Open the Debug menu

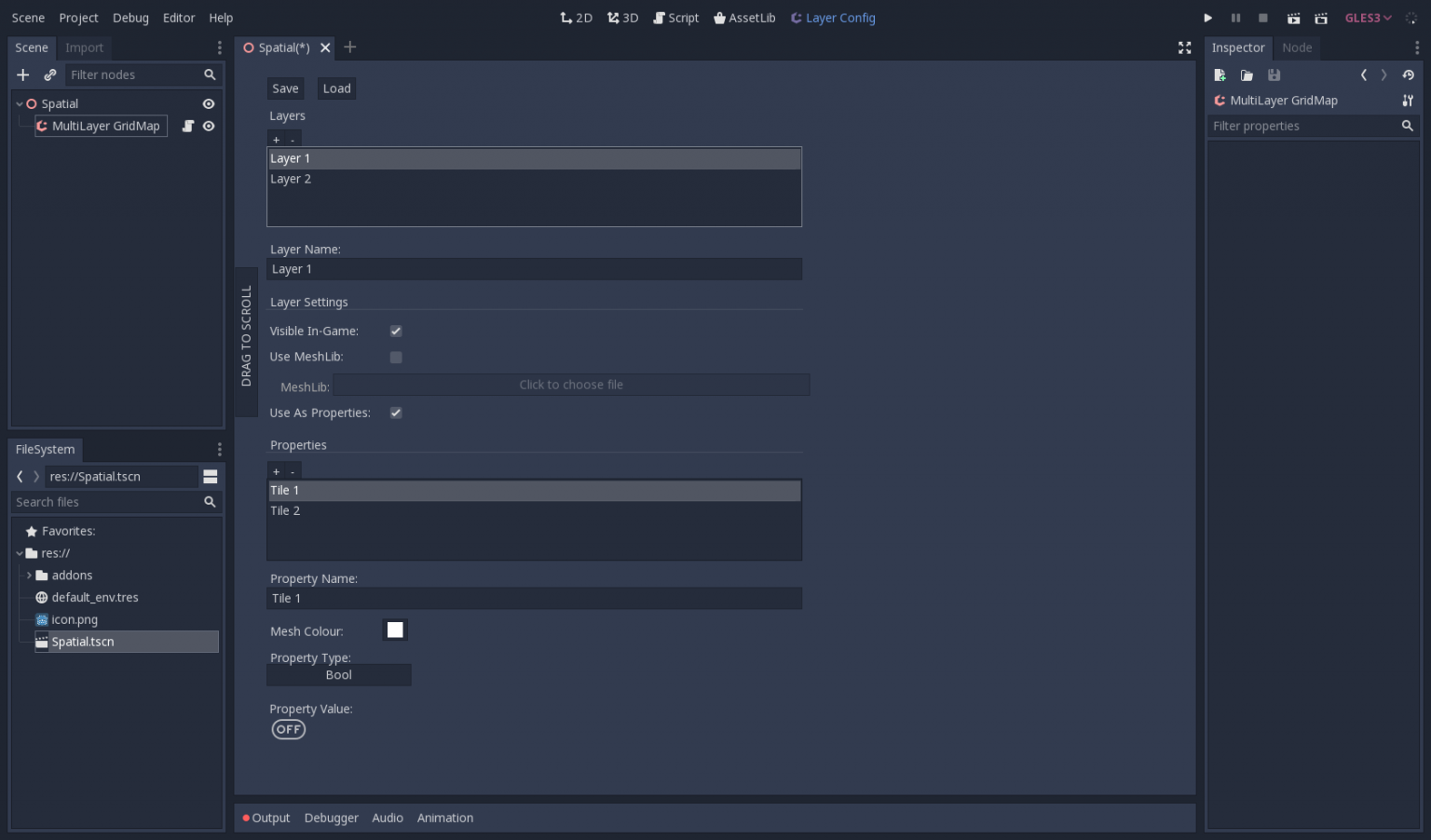[130, 17]
